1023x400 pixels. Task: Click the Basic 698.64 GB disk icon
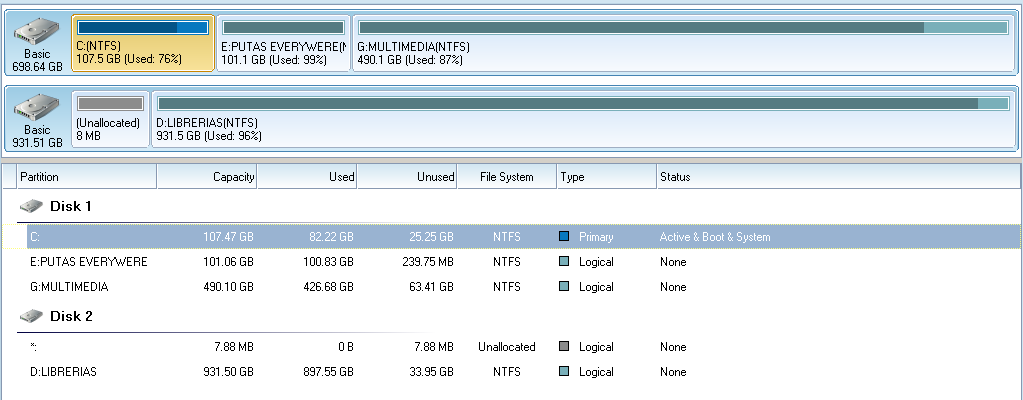36,34
